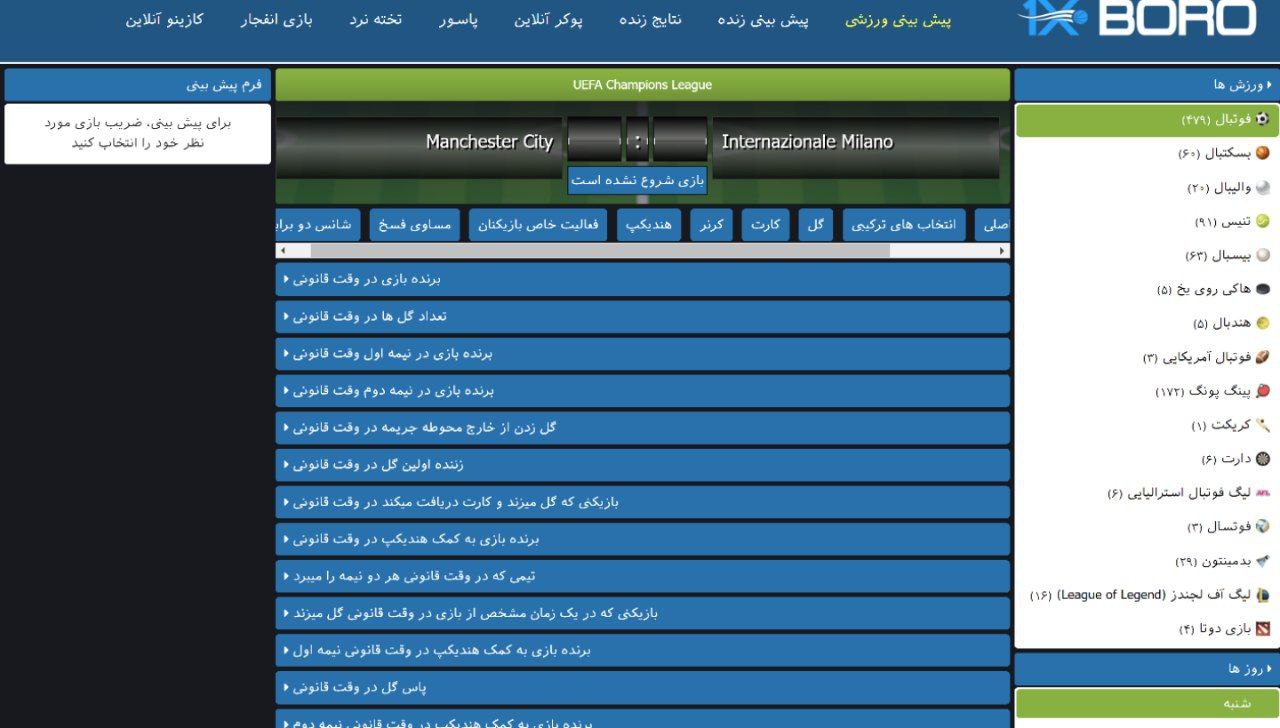Image resolution: width=1280 pixels, height=728 pixels.
Task: Collapse the ورزش ها sidebar section
Action: click(1144, 85)
